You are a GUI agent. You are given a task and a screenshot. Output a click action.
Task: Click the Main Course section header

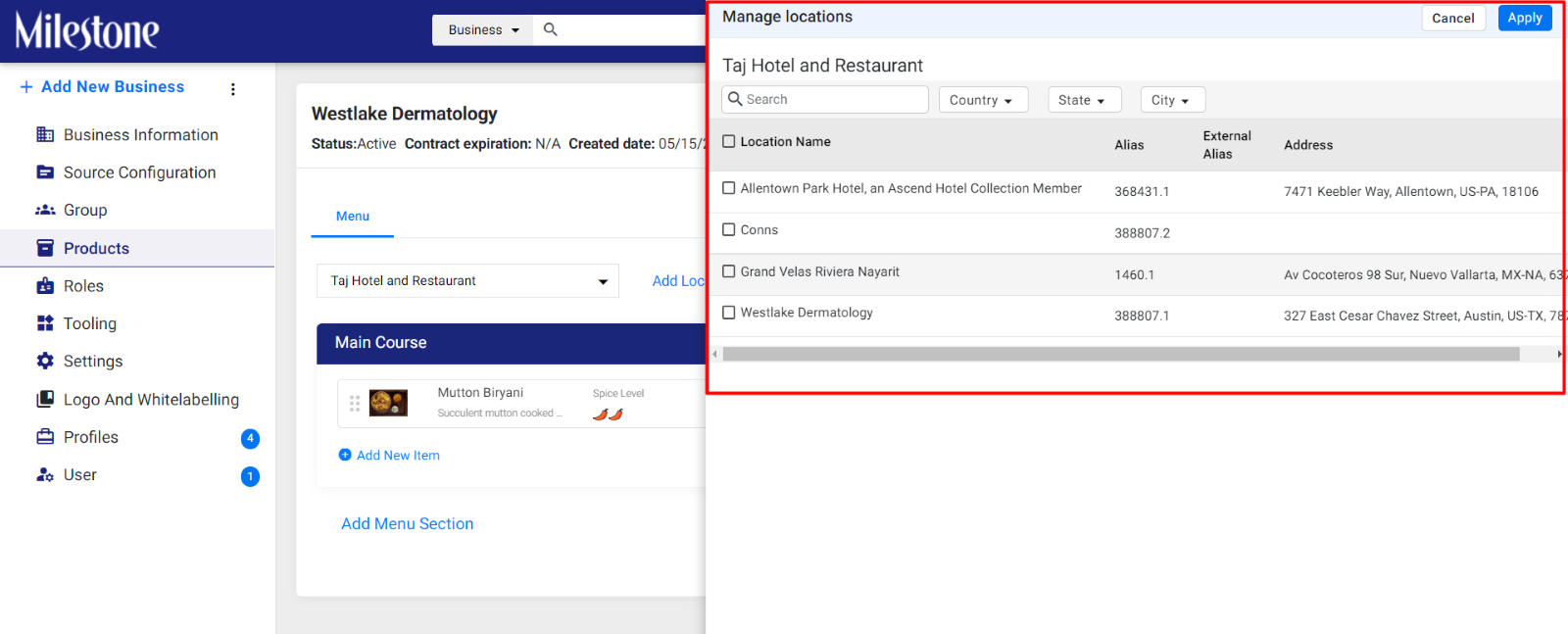click(x=511, y=343)
